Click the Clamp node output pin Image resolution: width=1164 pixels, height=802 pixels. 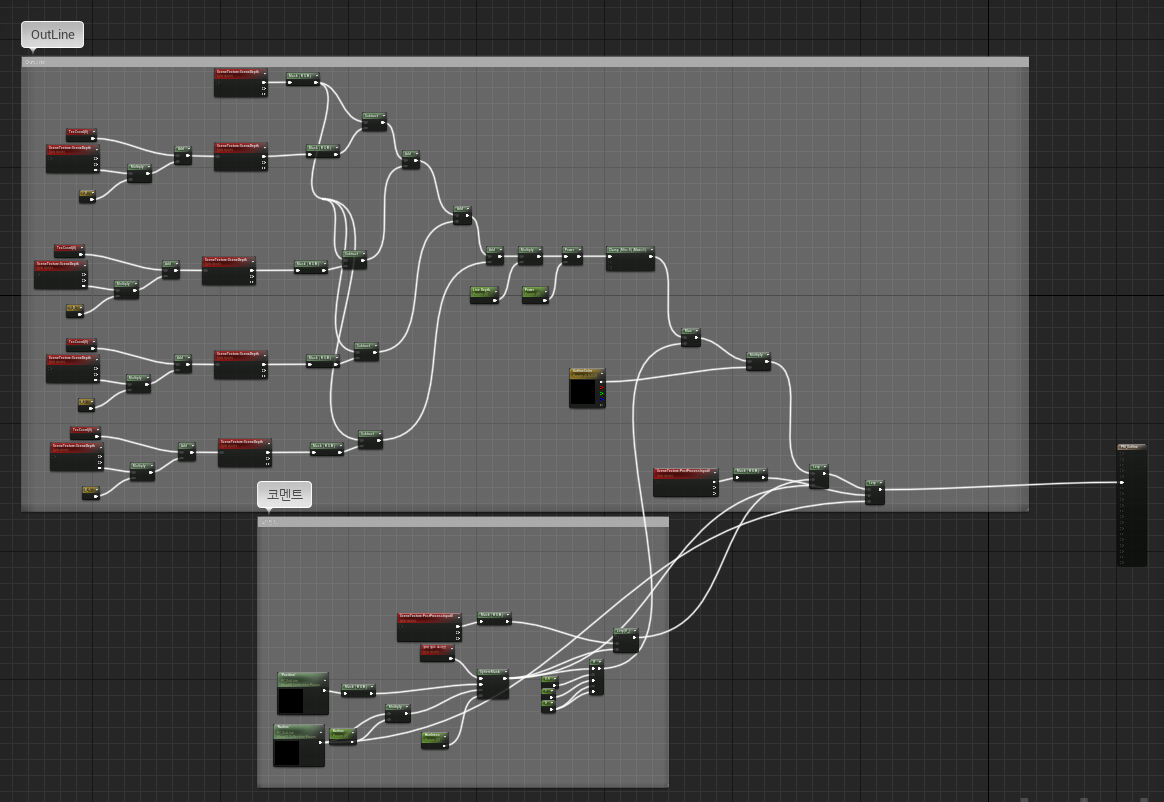pyautogui.click(x=651, y=256)
